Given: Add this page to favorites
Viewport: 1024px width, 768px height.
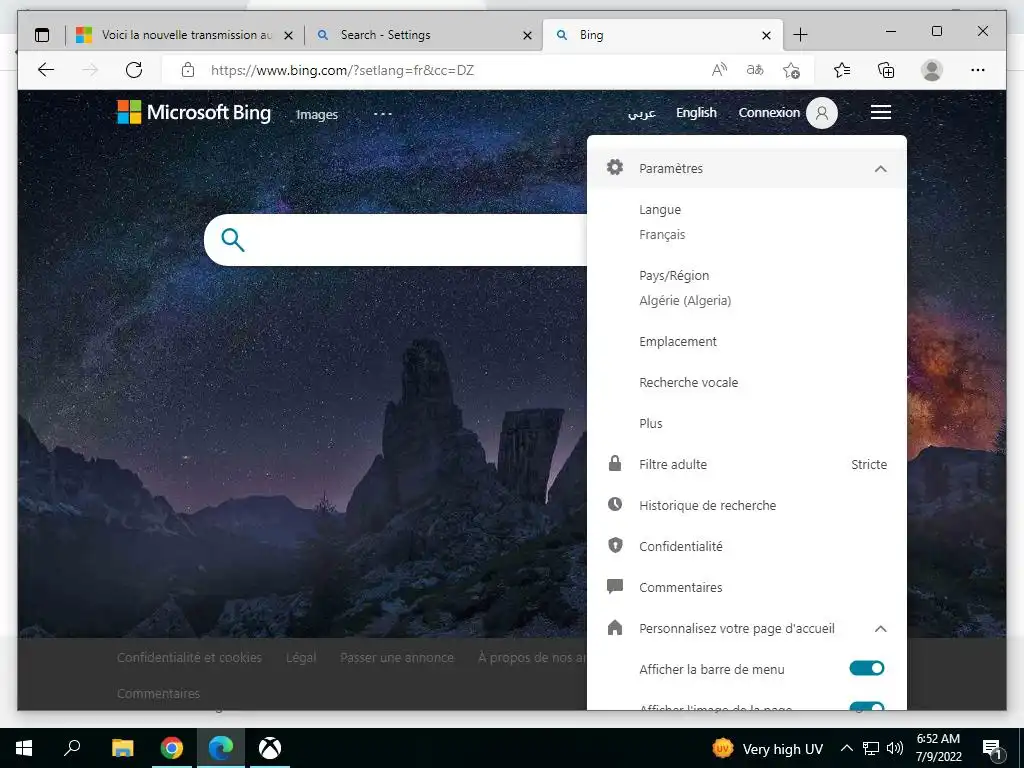Looking at the screenshot, I should pos(792,70).
